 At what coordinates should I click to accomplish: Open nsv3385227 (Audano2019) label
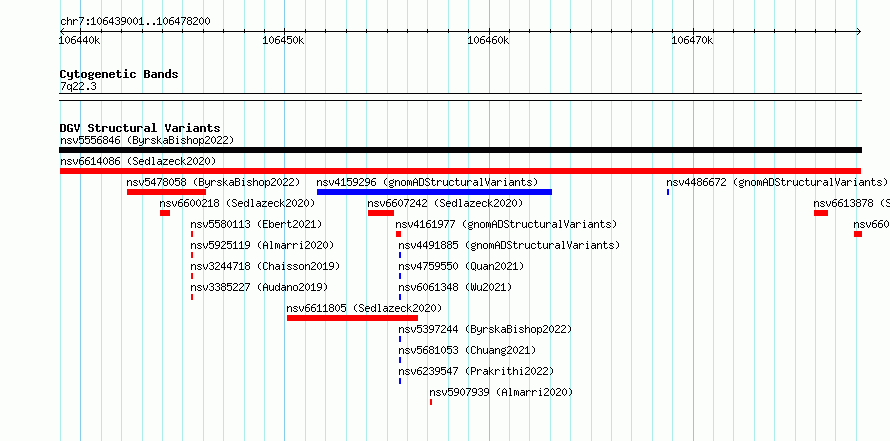coord(259,287)
